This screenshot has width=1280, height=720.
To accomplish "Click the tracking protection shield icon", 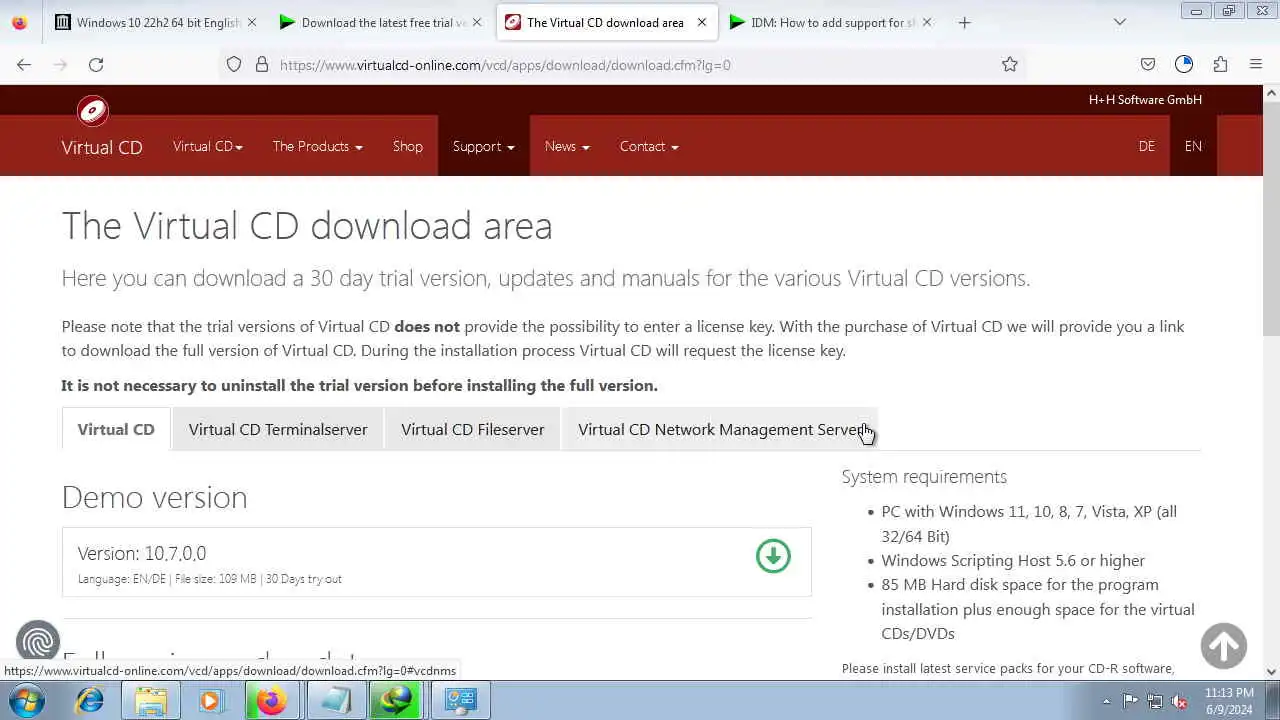I will 234,64.
